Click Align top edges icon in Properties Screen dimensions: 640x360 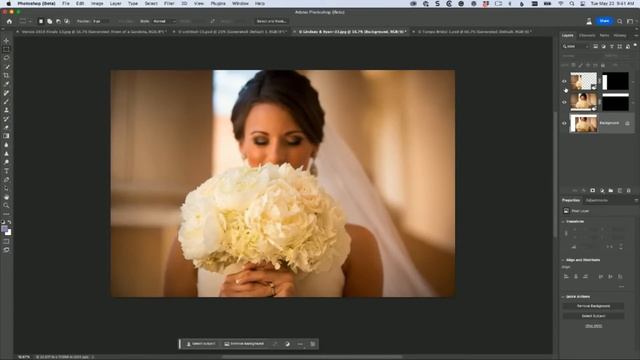pyautogui.click(x=600, y=276)
